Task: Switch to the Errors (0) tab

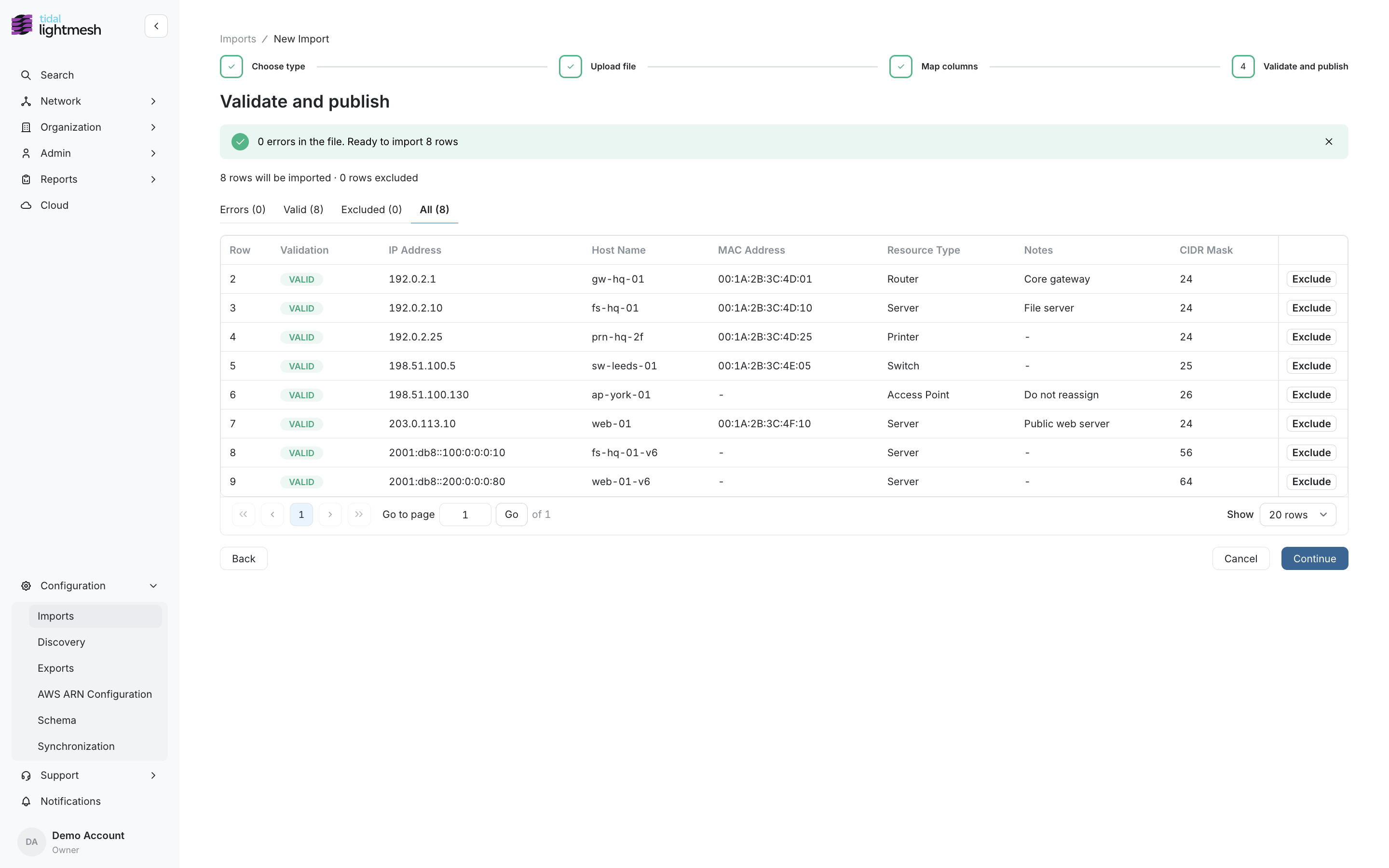Action: 243,210
